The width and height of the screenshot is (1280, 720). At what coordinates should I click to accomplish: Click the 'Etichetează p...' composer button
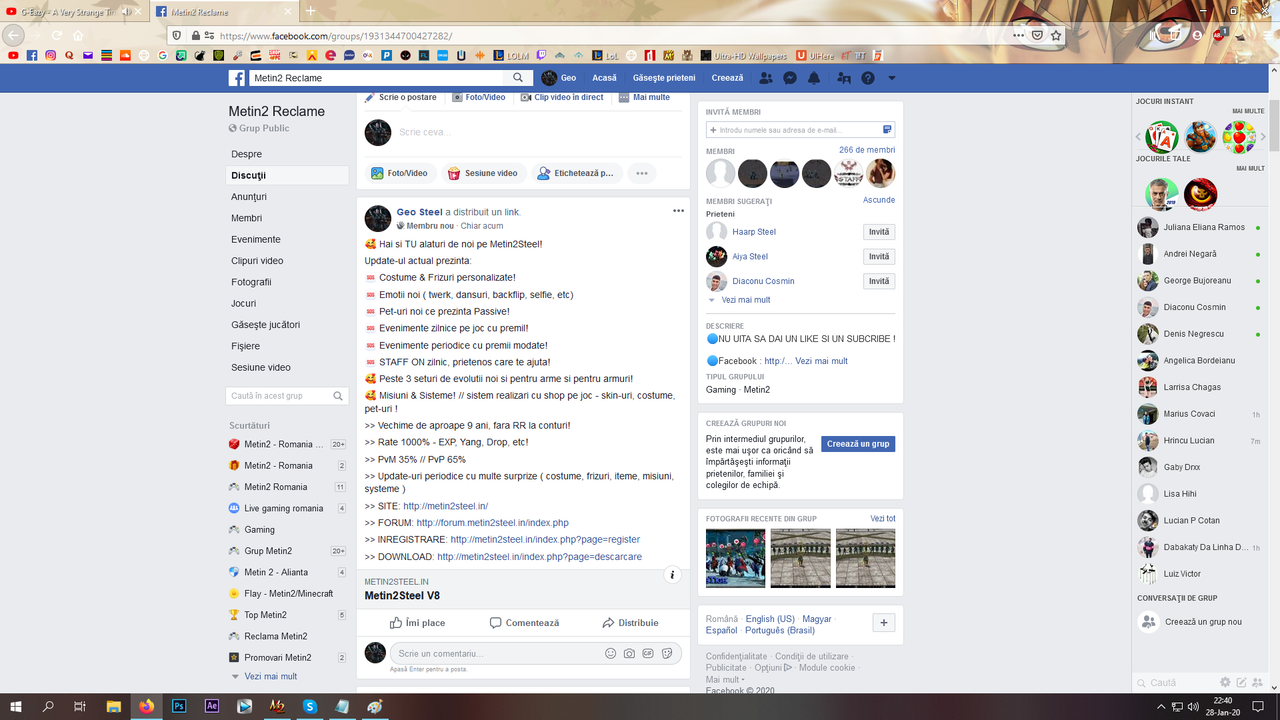point(576,173)
